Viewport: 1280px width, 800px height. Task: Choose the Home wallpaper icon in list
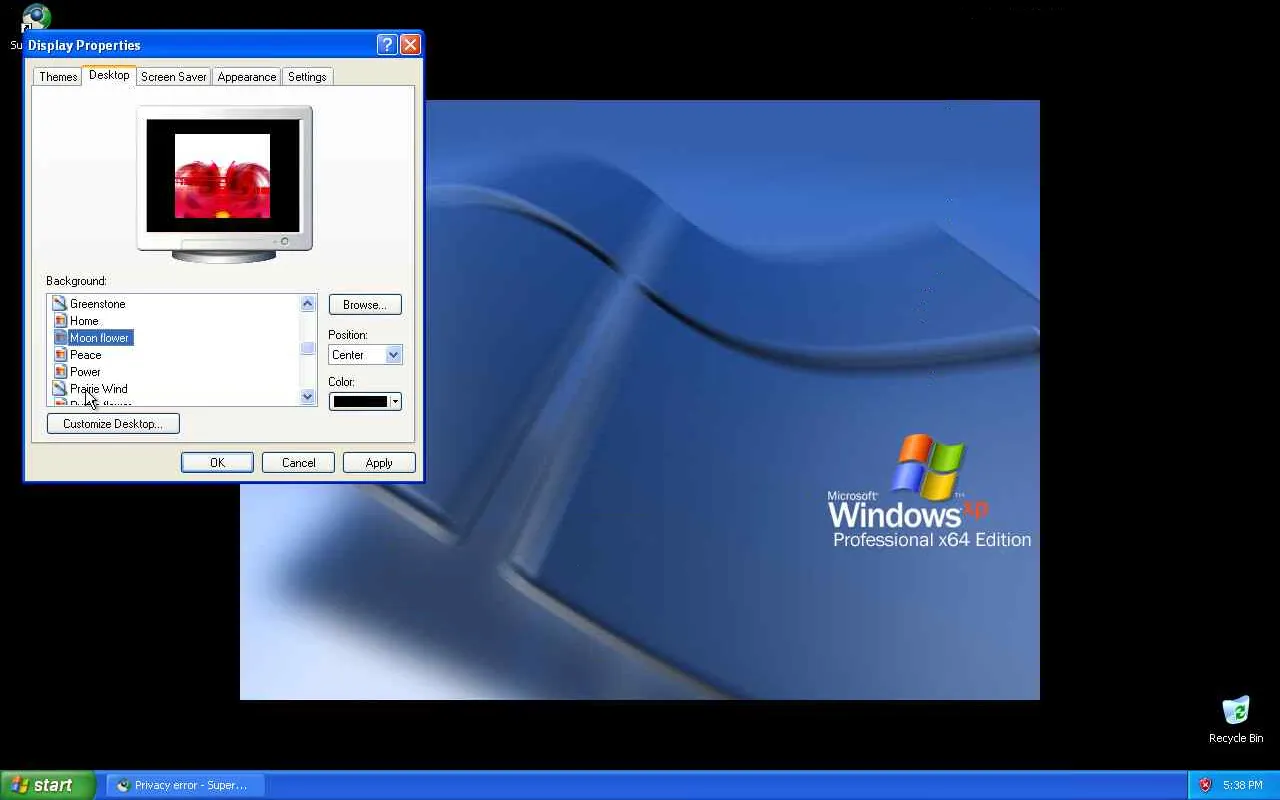(60, 321)
